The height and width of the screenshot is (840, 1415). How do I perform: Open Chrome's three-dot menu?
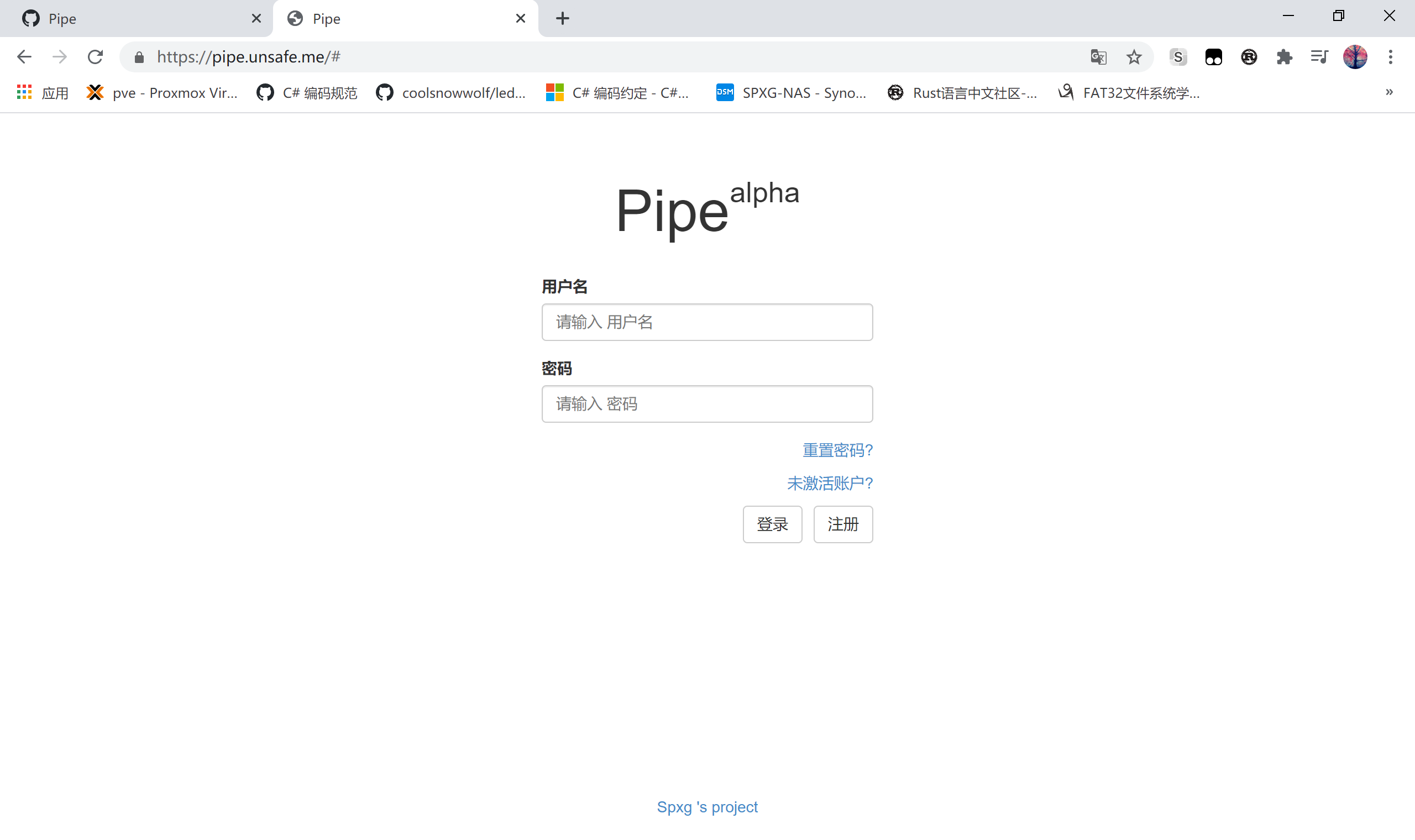(1390, 57)
